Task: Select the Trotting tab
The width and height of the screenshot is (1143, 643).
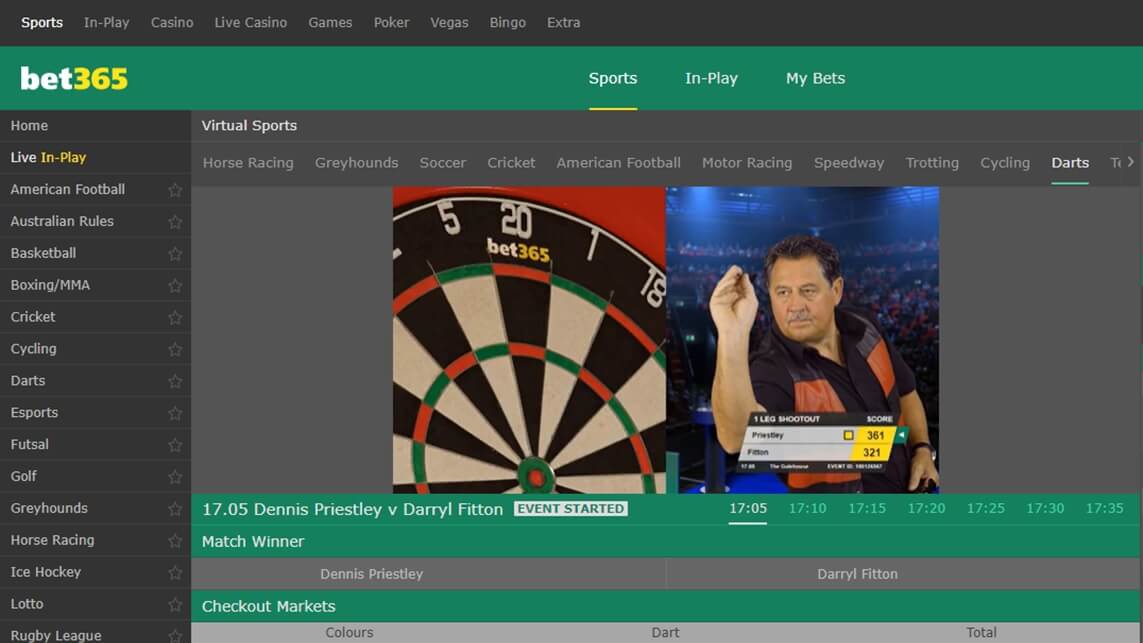Action: [932, 163]
